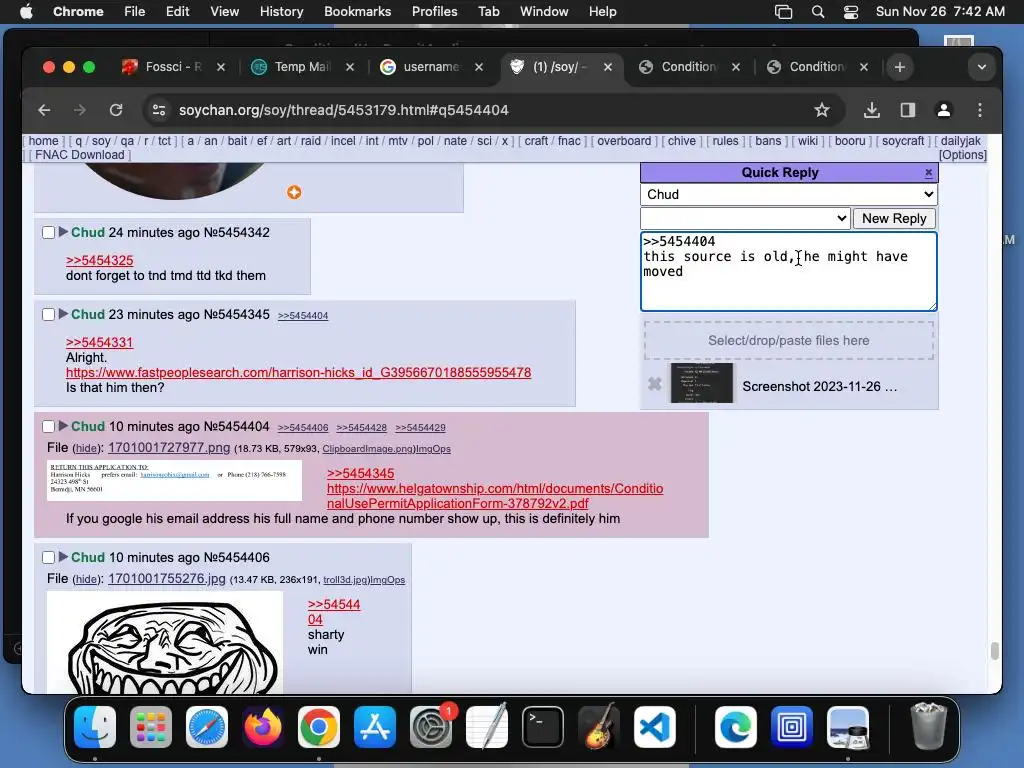Open System Settings from the Dock
1024x768 pixels.
[x=431, y=727]
